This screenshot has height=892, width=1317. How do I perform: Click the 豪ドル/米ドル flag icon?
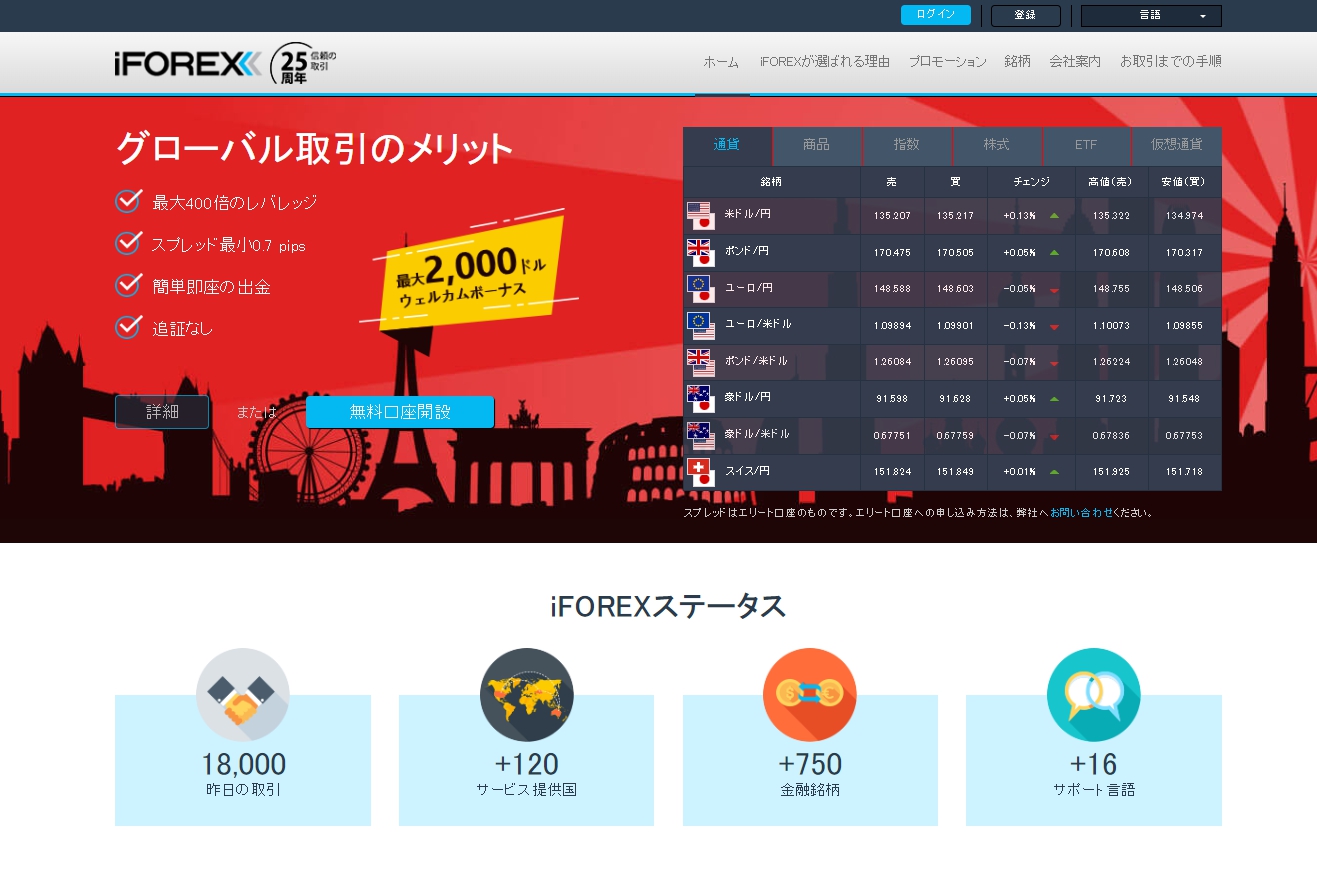click(x=700, y=435)
